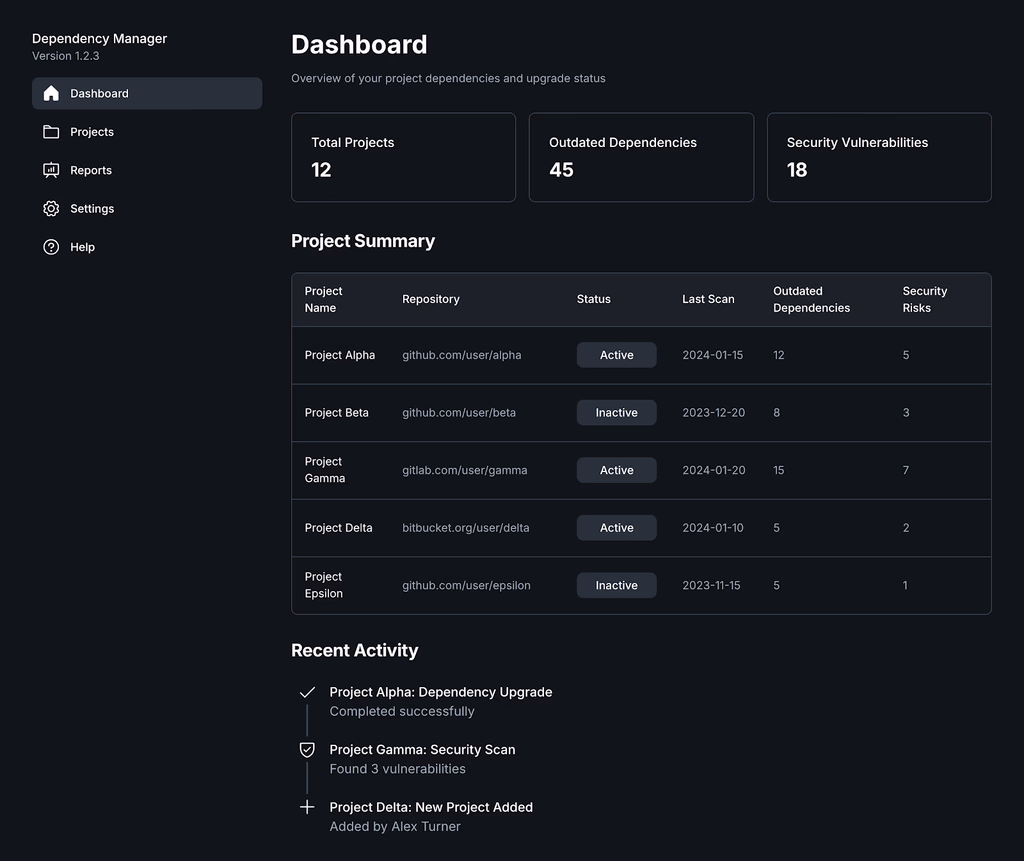Click the Inactive badge for Project Epsilon
This screenshot has width=1024, height=861.
[x=616, y=585]
